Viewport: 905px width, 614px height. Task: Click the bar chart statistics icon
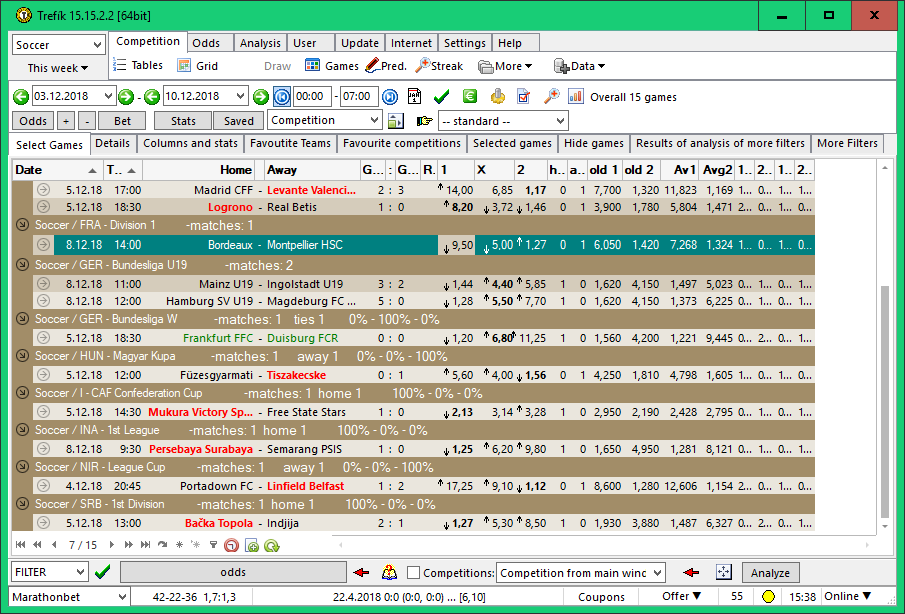pyautogui.click(x=576, y=97)
